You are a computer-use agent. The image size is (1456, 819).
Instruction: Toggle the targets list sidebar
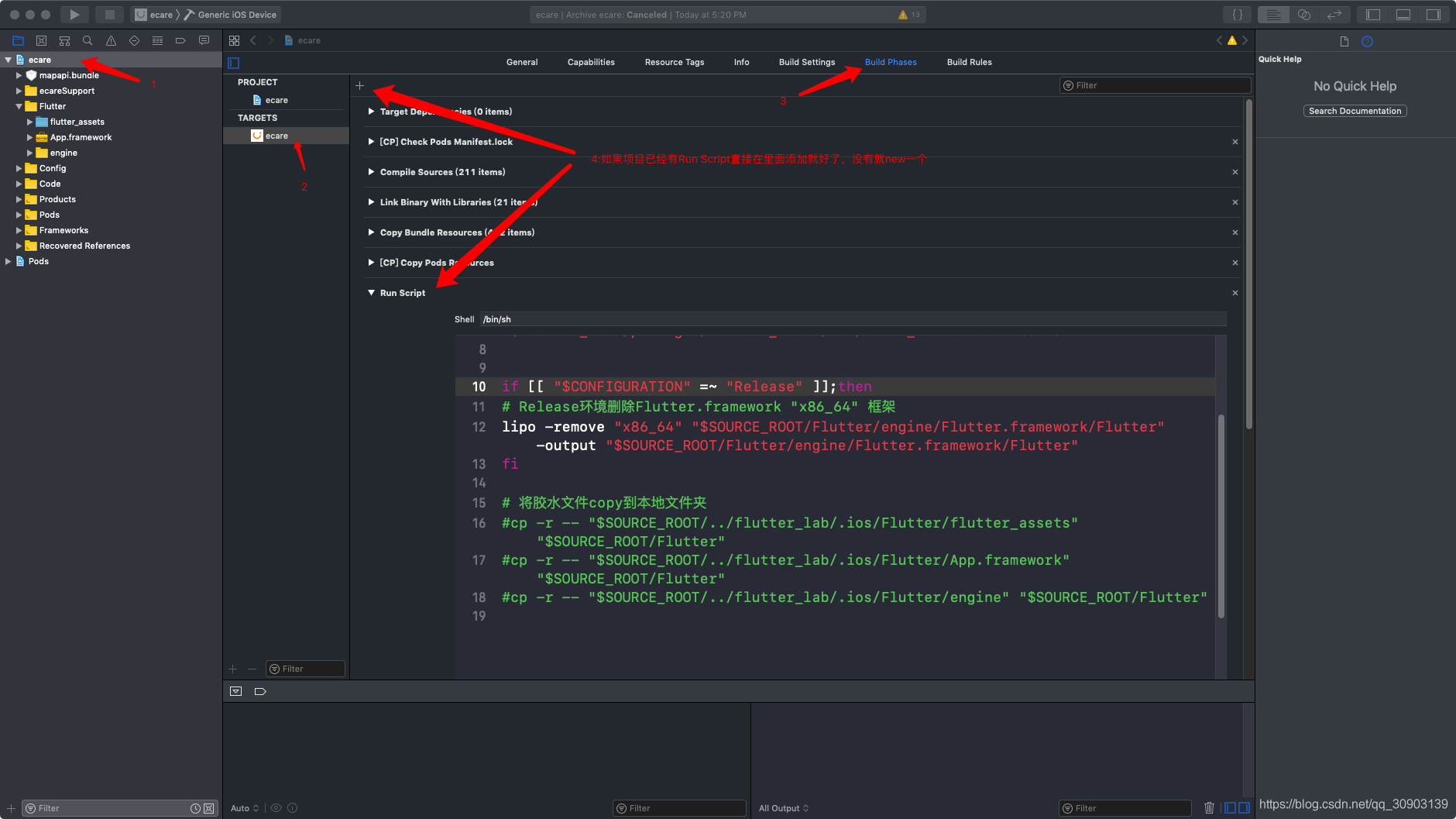coord(234,63)
